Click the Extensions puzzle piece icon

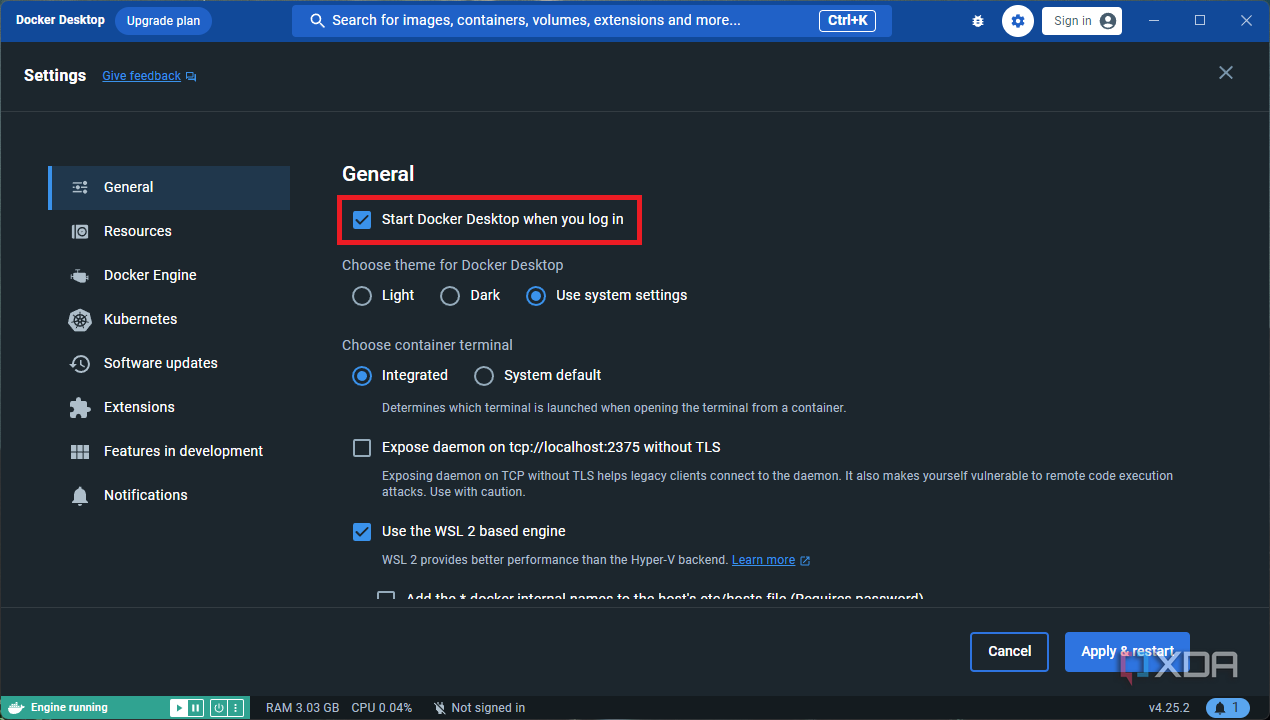tap(80, 408)
